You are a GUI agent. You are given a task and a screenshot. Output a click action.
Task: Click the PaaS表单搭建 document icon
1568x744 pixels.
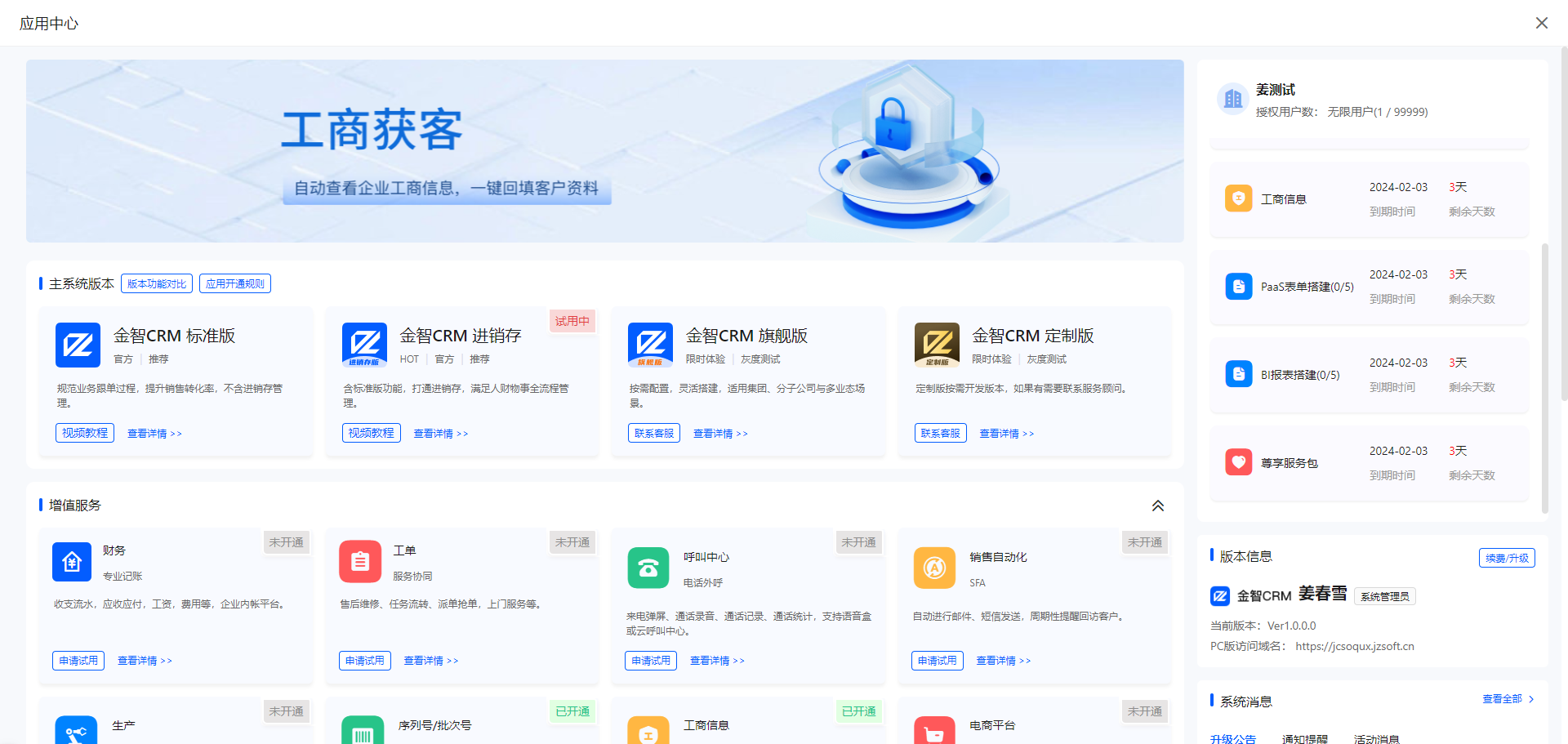[1238, 287]
